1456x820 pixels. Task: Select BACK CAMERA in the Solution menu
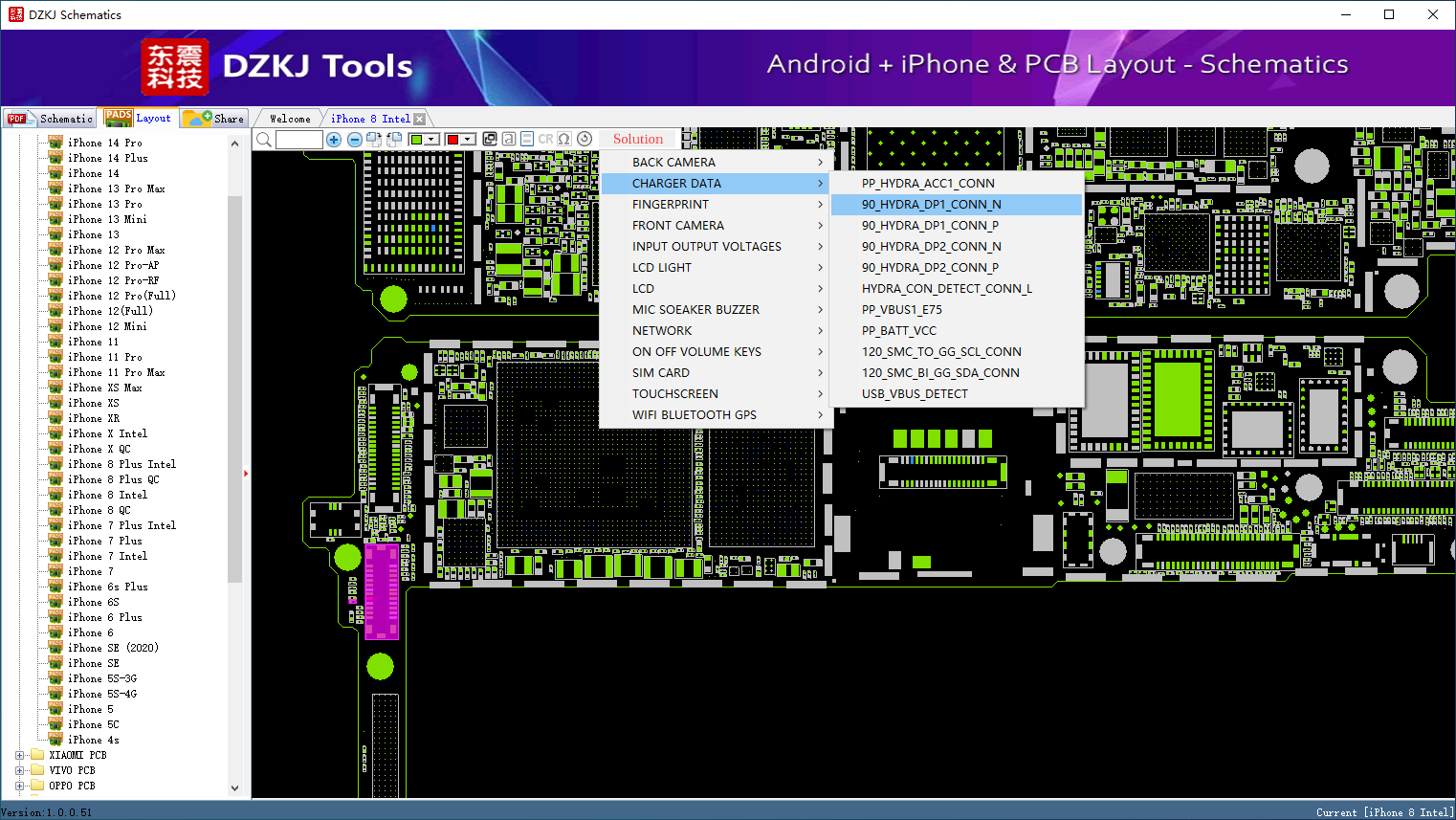coord(716,163)
